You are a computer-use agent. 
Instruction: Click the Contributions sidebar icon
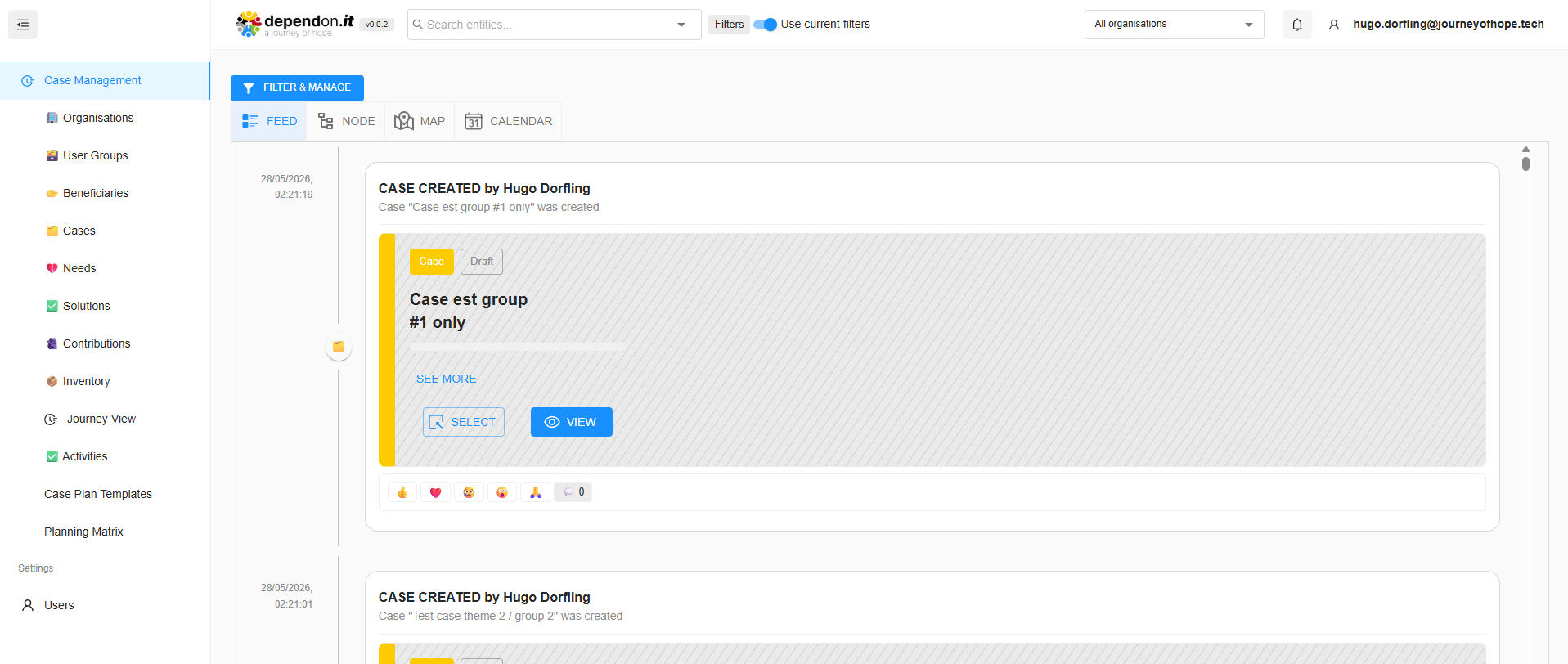tap(52, 343)
